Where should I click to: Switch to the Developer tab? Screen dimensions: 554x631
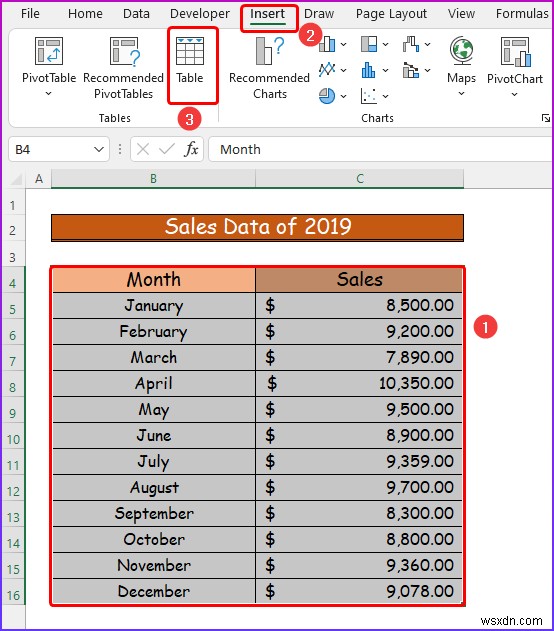[200, 13]
